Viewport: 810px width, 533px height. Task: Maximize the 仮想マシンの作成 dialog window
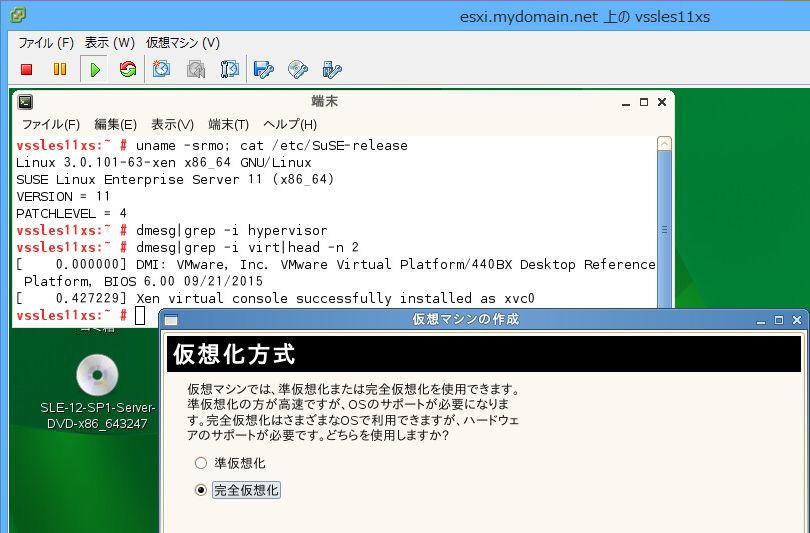point(779,319)
